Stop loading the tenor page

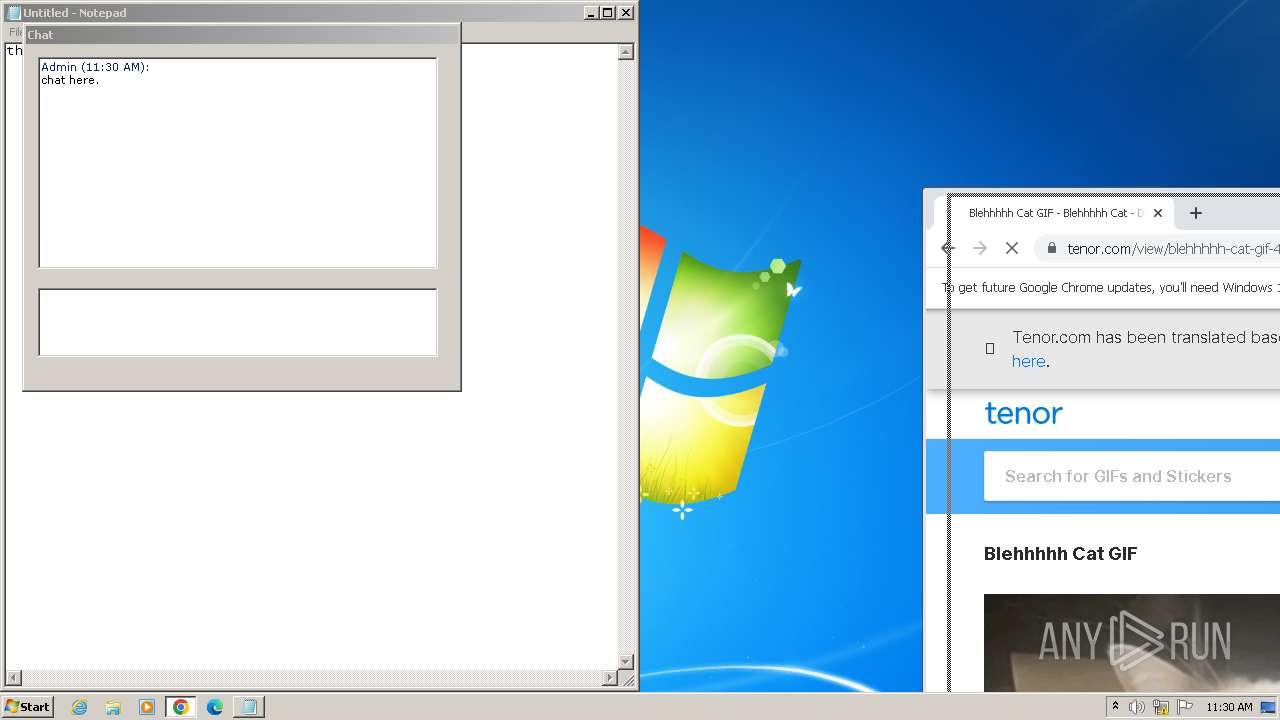[x=1012, y=248]
